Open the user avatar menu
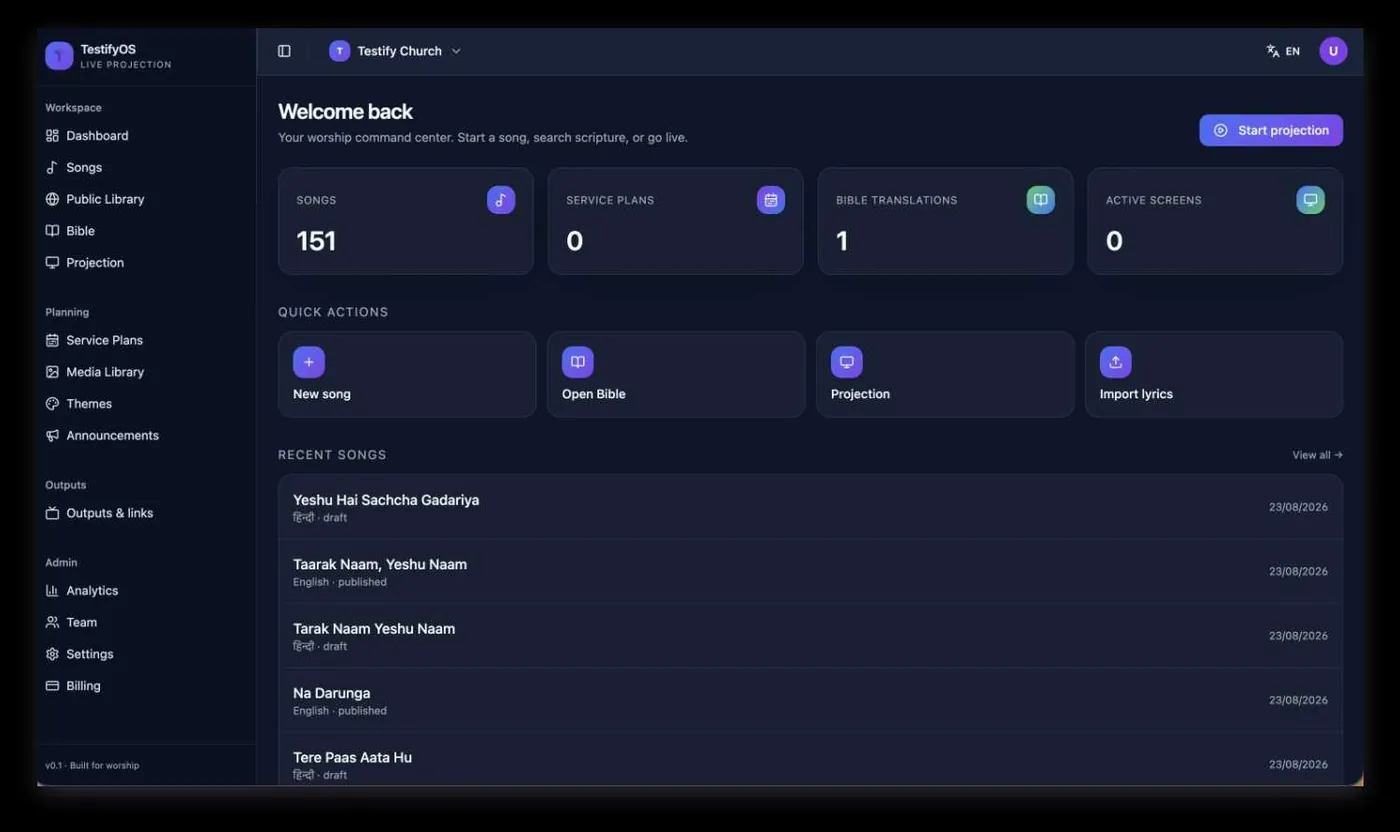This screenshot has height=832, width=1400. click(x=1333, y=51)
